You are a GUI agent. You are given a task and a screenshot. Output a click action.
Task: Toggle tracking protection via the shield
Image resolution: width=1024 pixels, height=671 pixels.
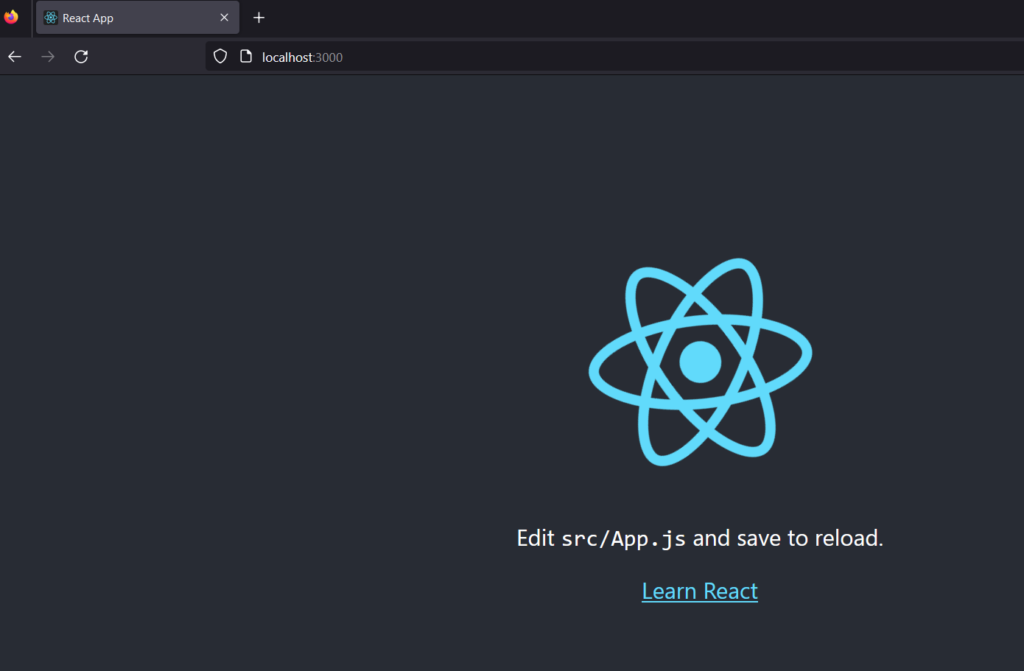219,56
